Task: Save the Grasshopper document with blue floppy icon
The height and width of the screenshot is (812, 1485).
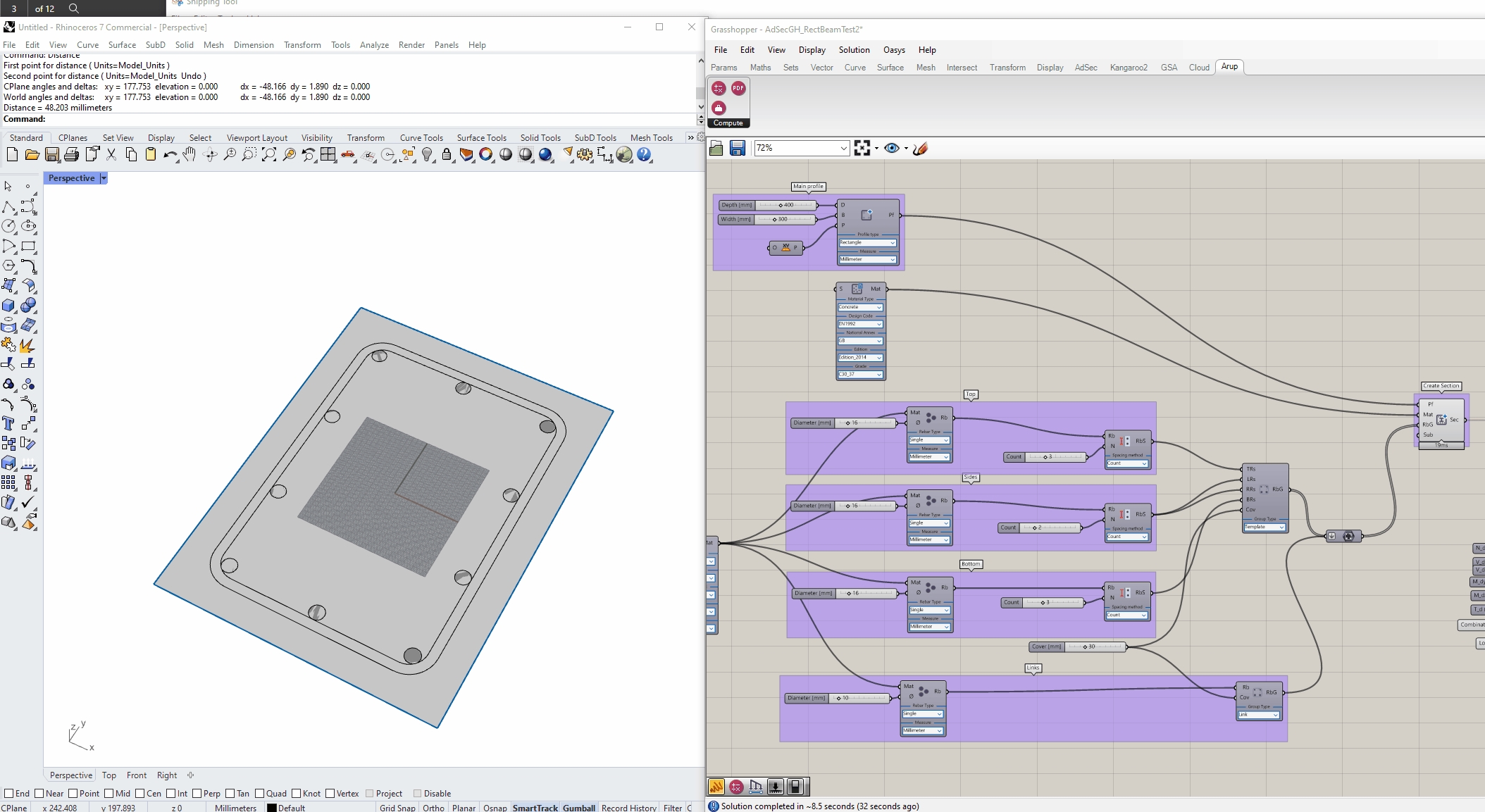Action: [x=738, y=148]
